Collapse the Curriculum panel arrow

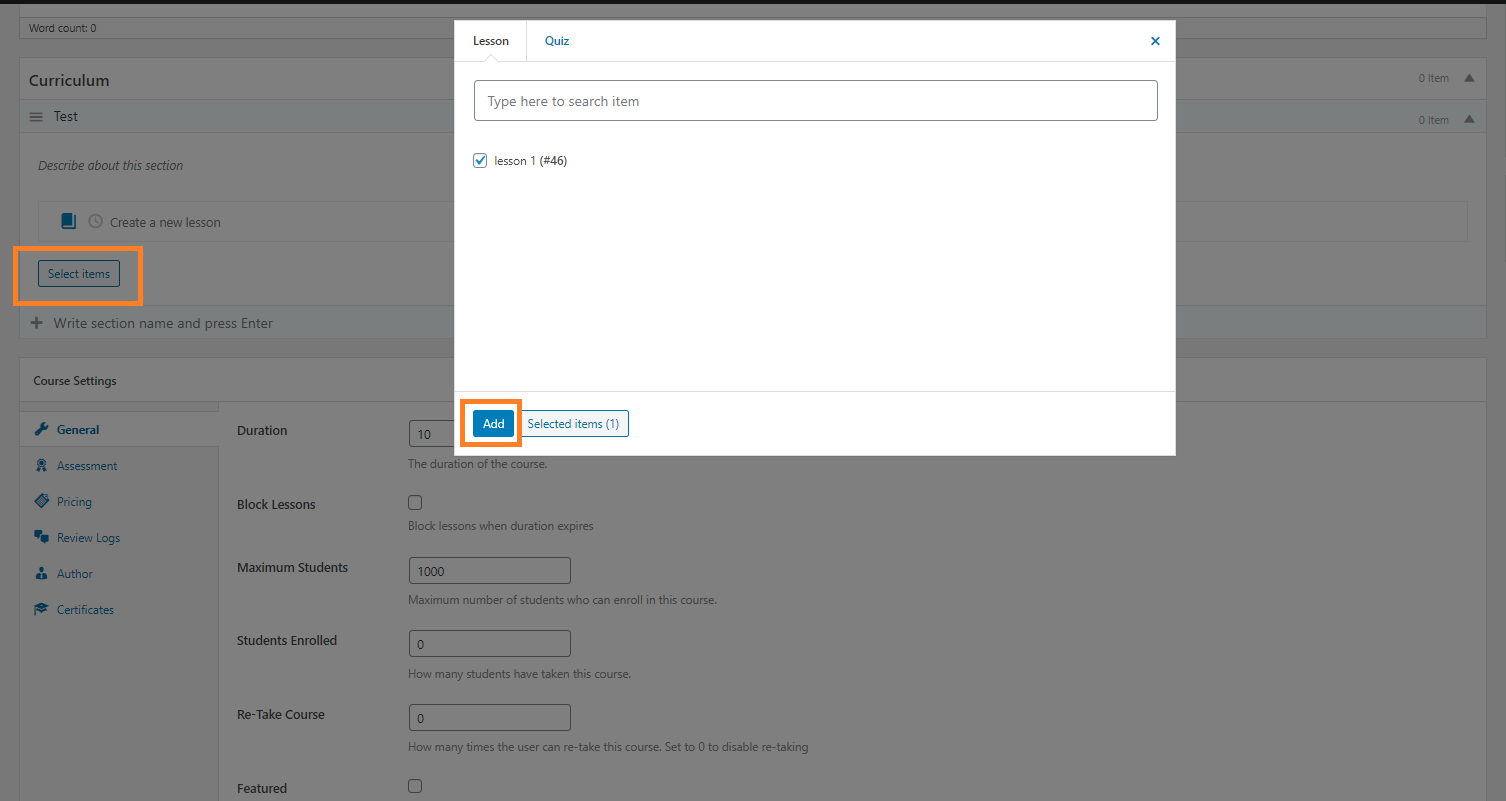pyautogui.click(x=1469, y=78)
